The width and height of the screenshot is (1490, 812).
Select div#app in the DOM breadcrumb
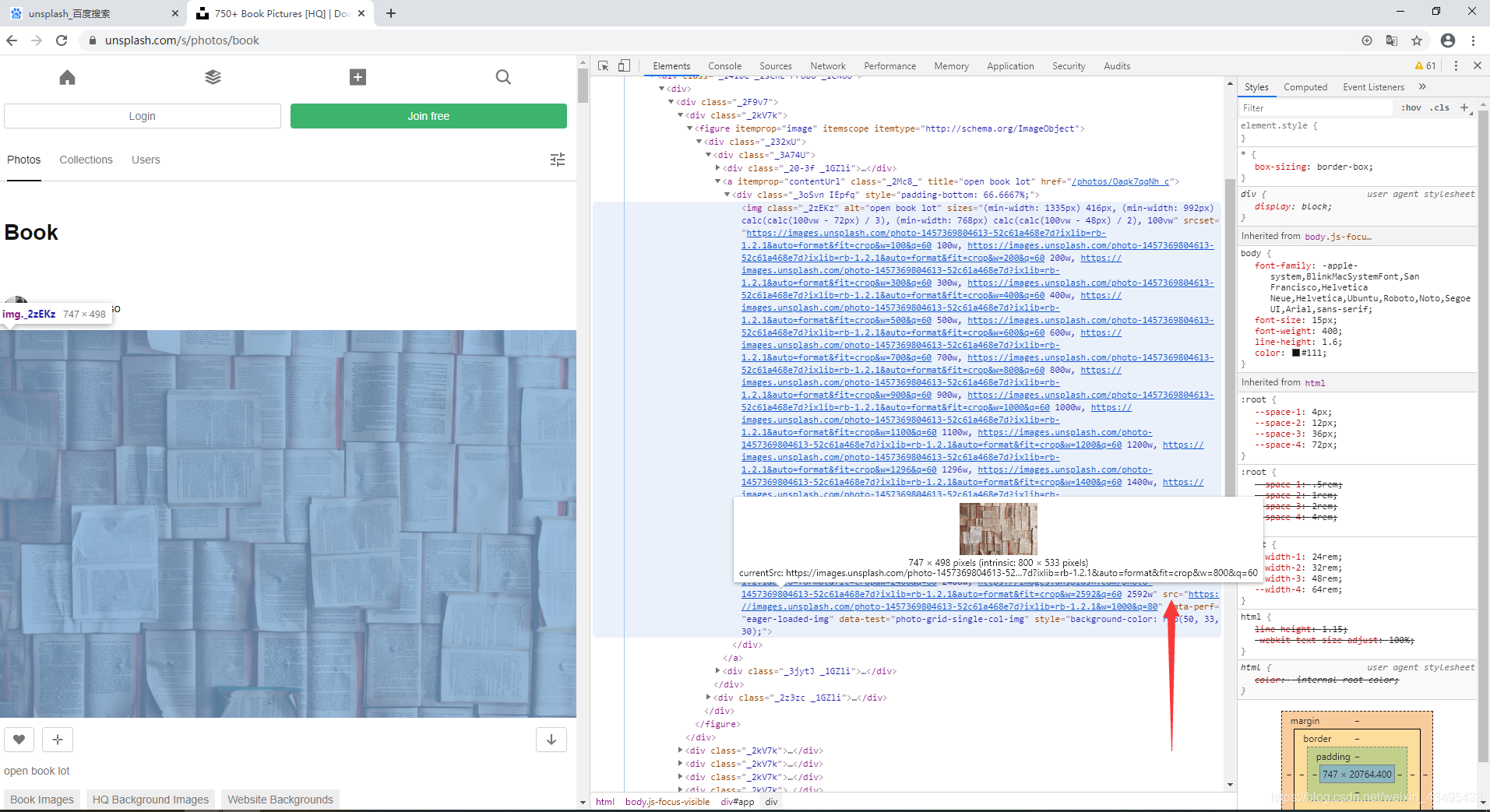tap(737, 802)
